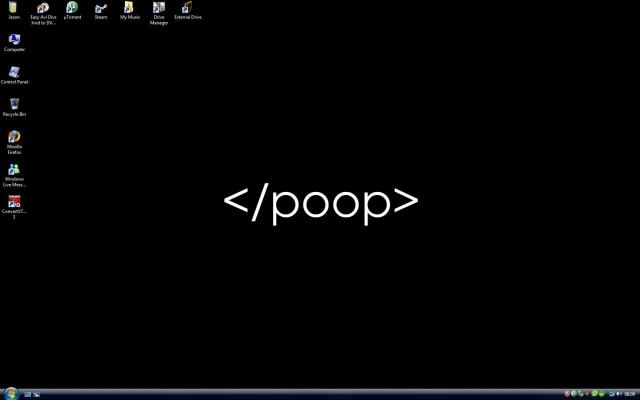The width and height of the screenshot is (640, 400).
Task: Click Show Desktop in Quick Launch
Action: (27, 394)
